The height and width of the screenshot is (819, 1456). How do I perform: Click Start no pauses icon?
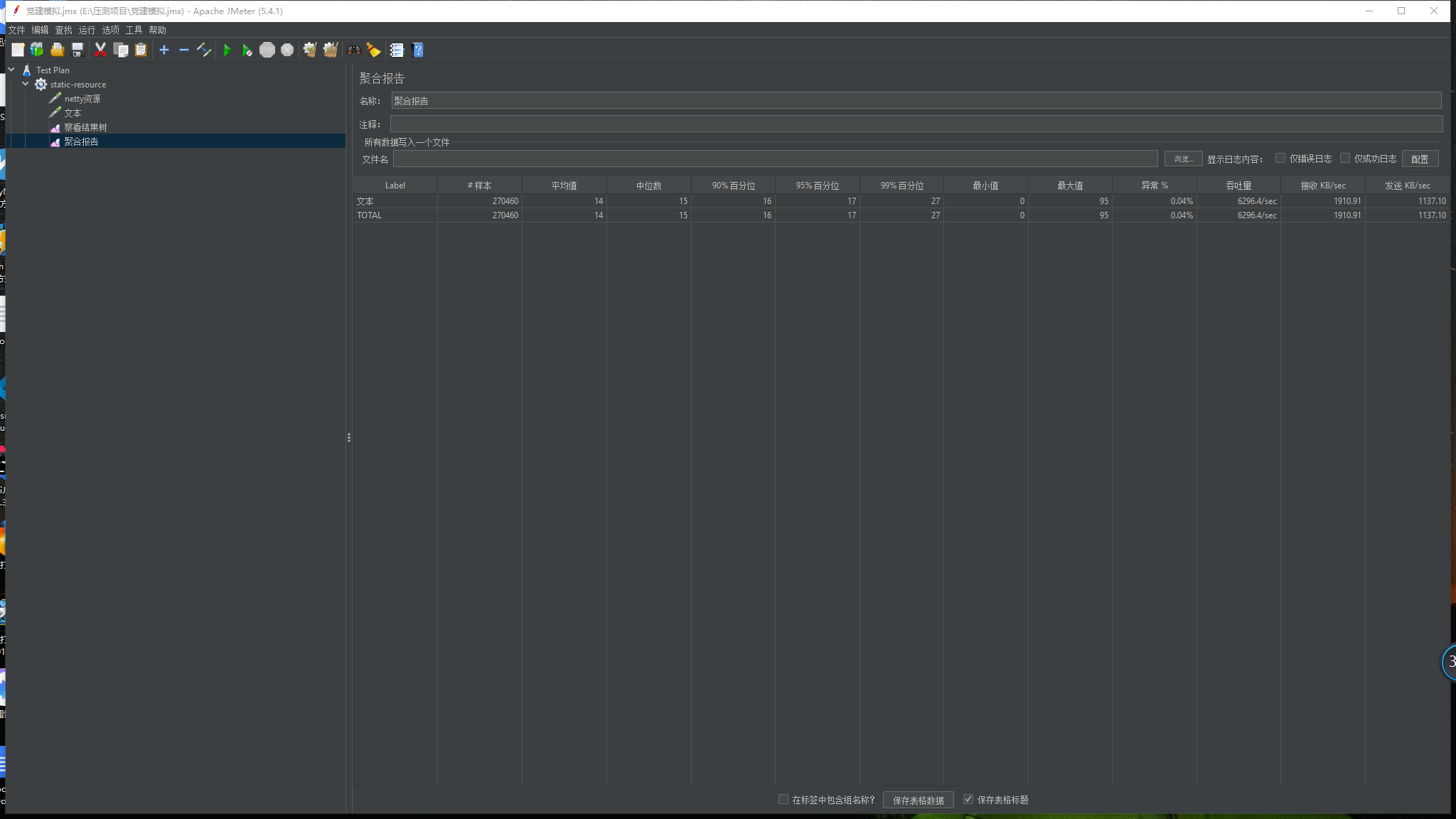coord(247,50)
